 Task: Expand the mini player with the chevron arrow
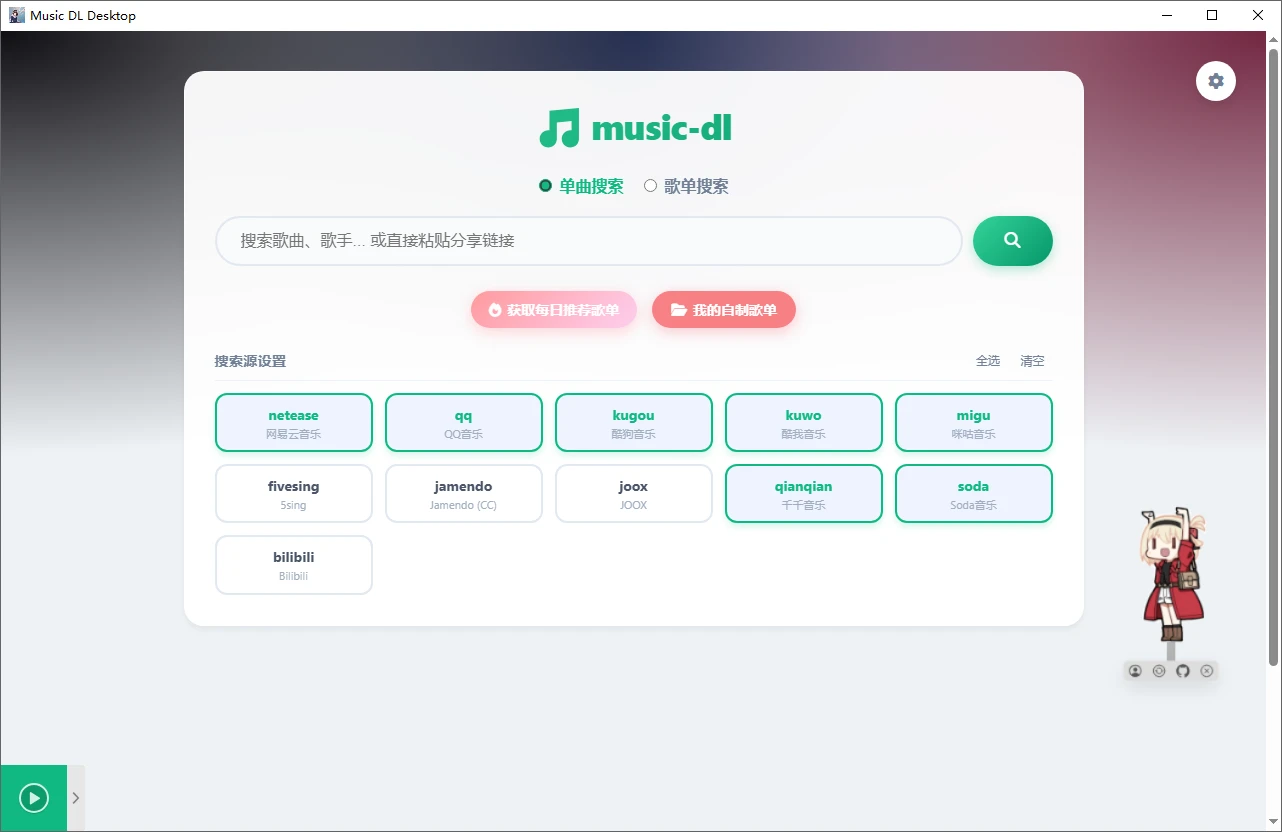pos(75,798)
